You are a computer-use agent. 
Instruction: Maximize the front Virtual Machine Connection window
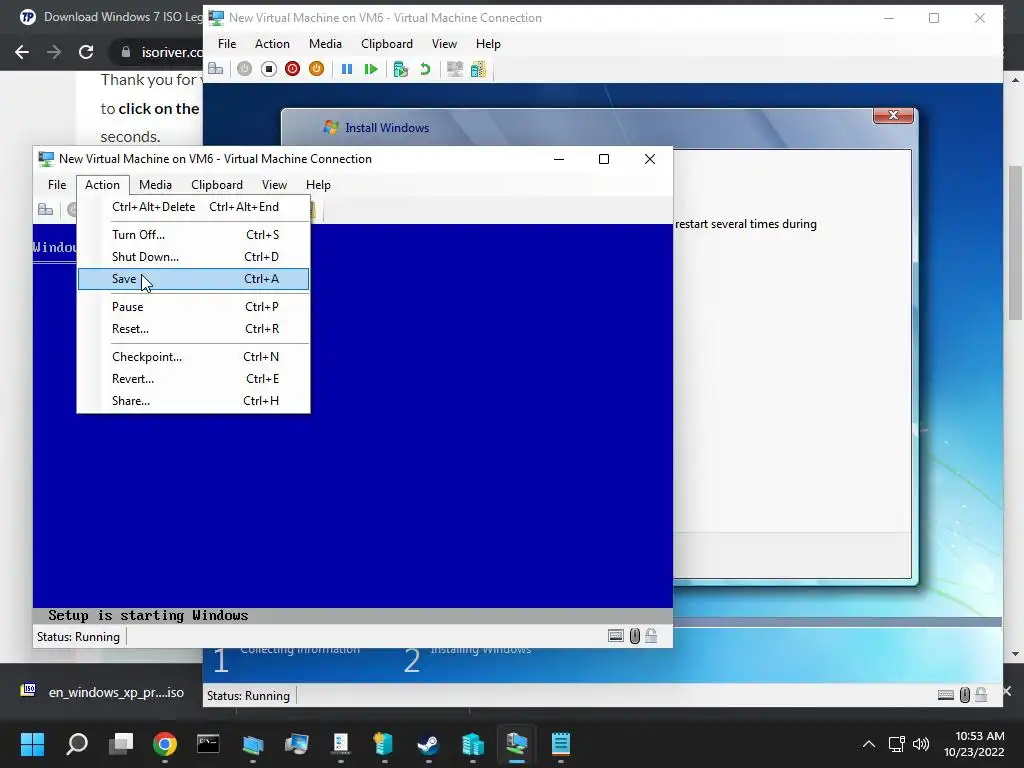tap(604, 159)
